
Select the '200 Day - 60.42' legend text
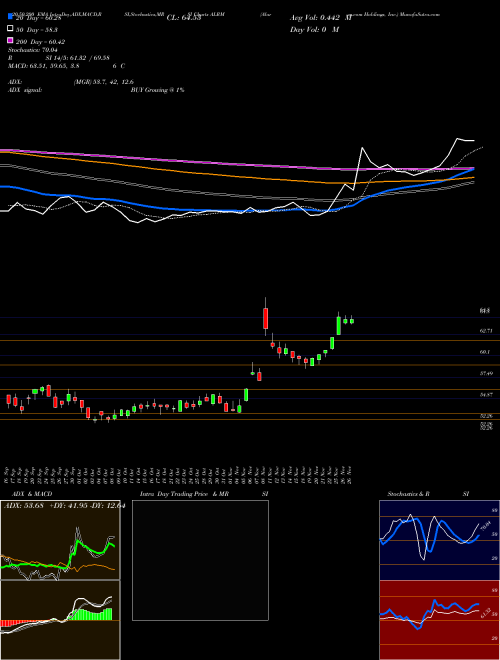[x=40, y=42]
